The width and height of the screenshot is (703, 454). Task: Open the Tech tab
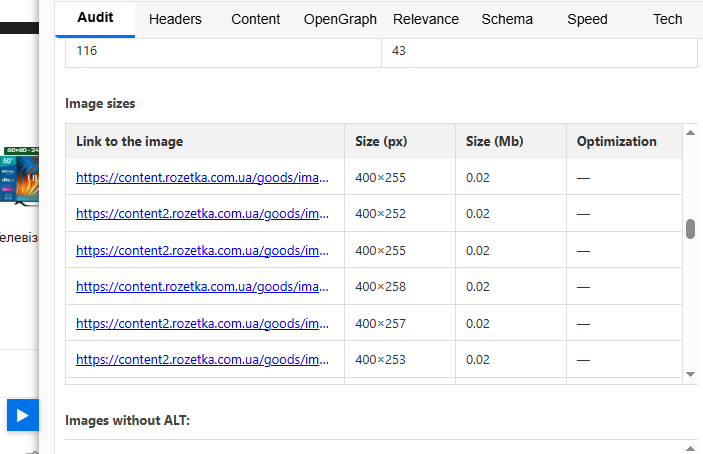pyautogui.click(x=667, y=19)
